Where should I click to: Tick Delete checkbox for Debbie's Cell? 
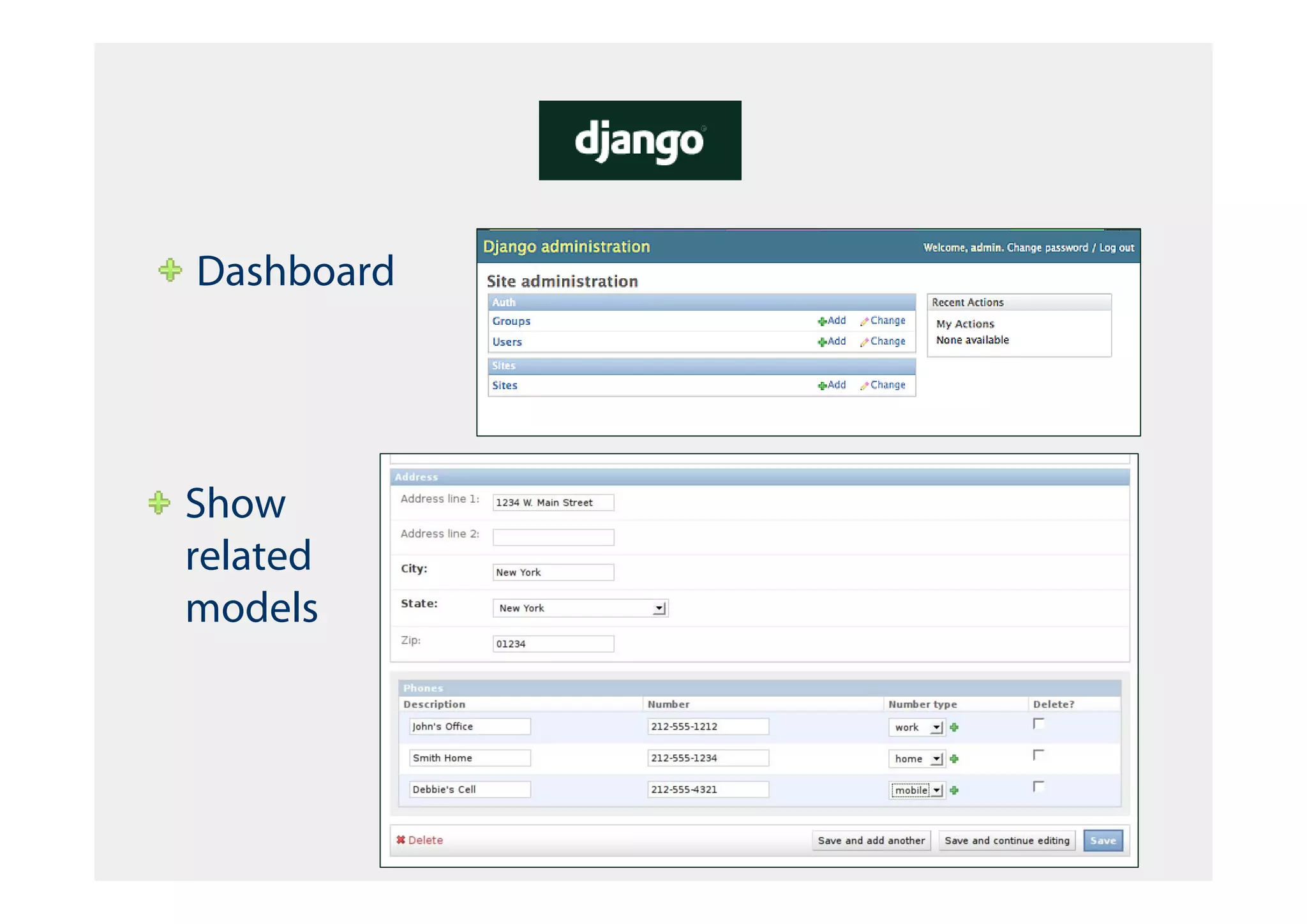coord(1038,786)
